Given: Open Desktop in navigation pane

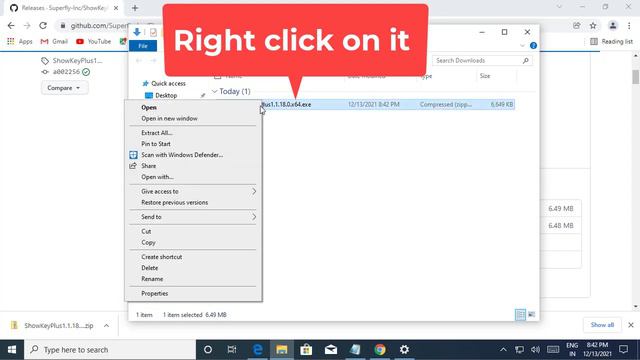Looking at the screenshot, I should click(166, 96).
